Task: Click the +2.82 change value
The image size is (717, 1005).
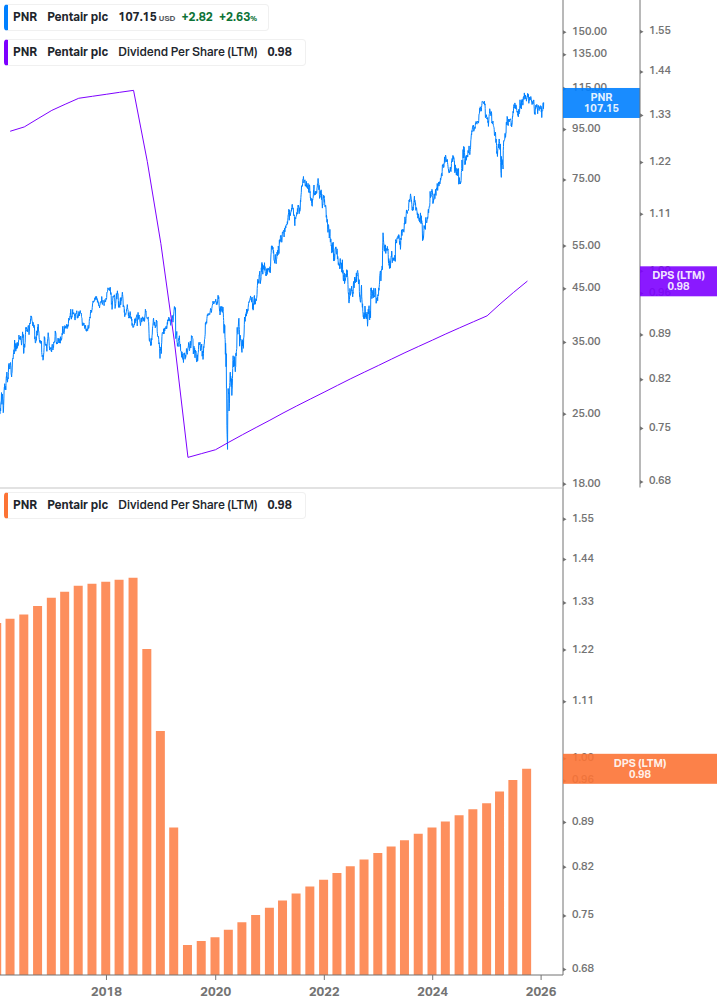Action: (197, 17)
